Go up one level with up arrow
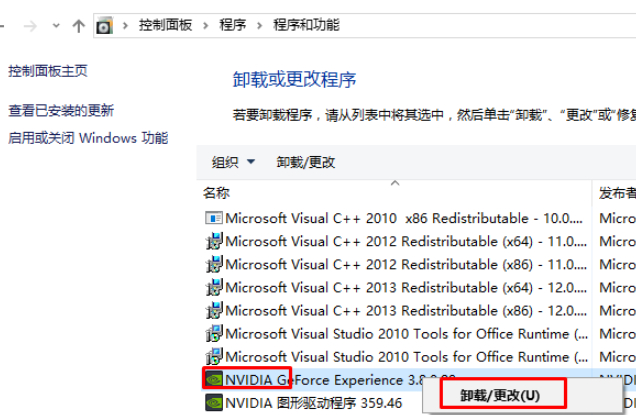The image size is (636, 415). (x=79, y=26)
